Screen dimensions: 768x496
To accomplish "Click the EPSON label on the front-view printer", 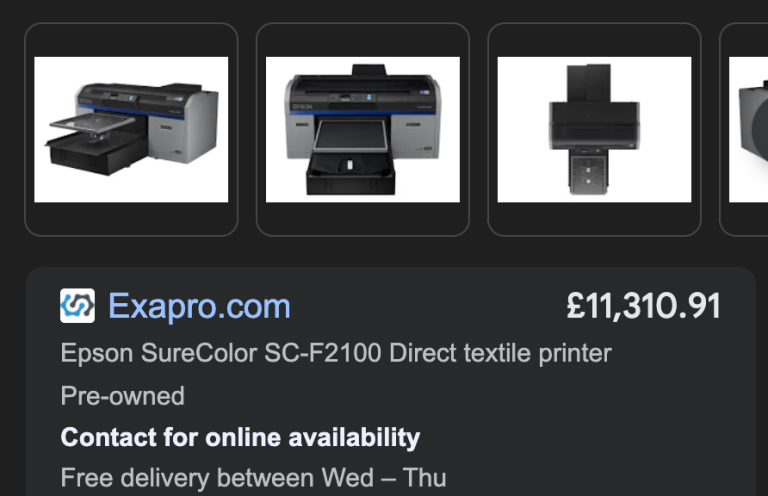I will [x=302, y=106].
